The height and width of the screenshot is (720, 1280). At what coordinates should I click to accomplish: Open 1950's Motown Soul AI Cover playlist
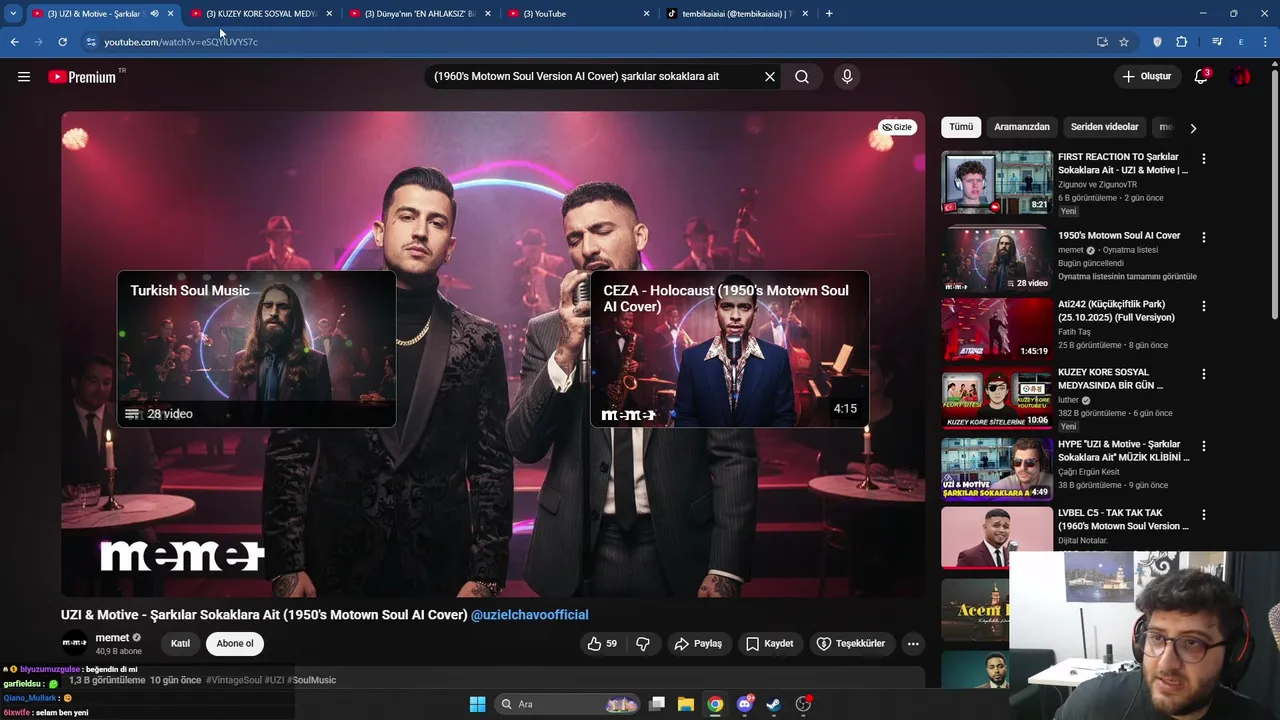[1119, 236]
